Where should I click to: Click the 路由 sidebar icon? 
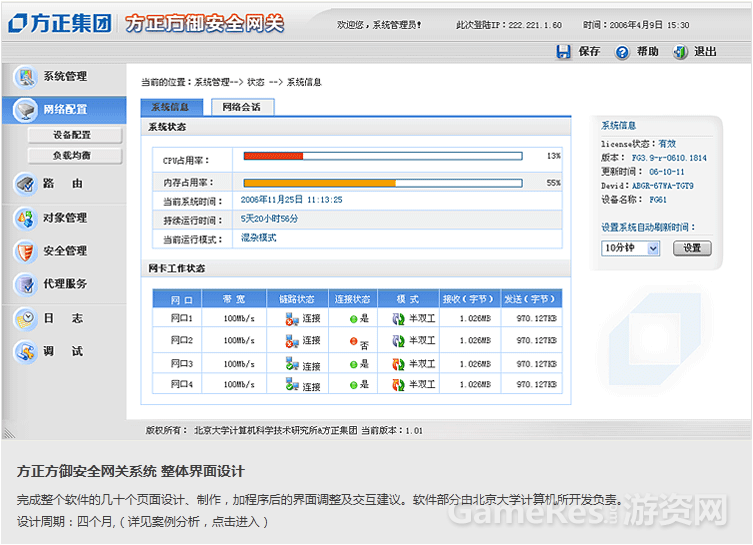click(x=25, y=184)
